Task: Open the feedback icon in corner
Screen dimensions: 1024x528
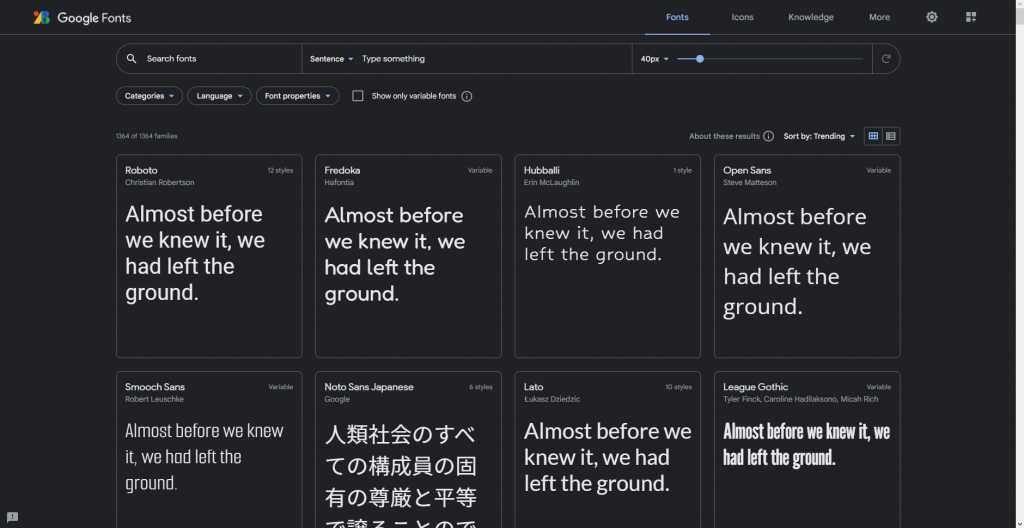Action: (x=12, y=517)
